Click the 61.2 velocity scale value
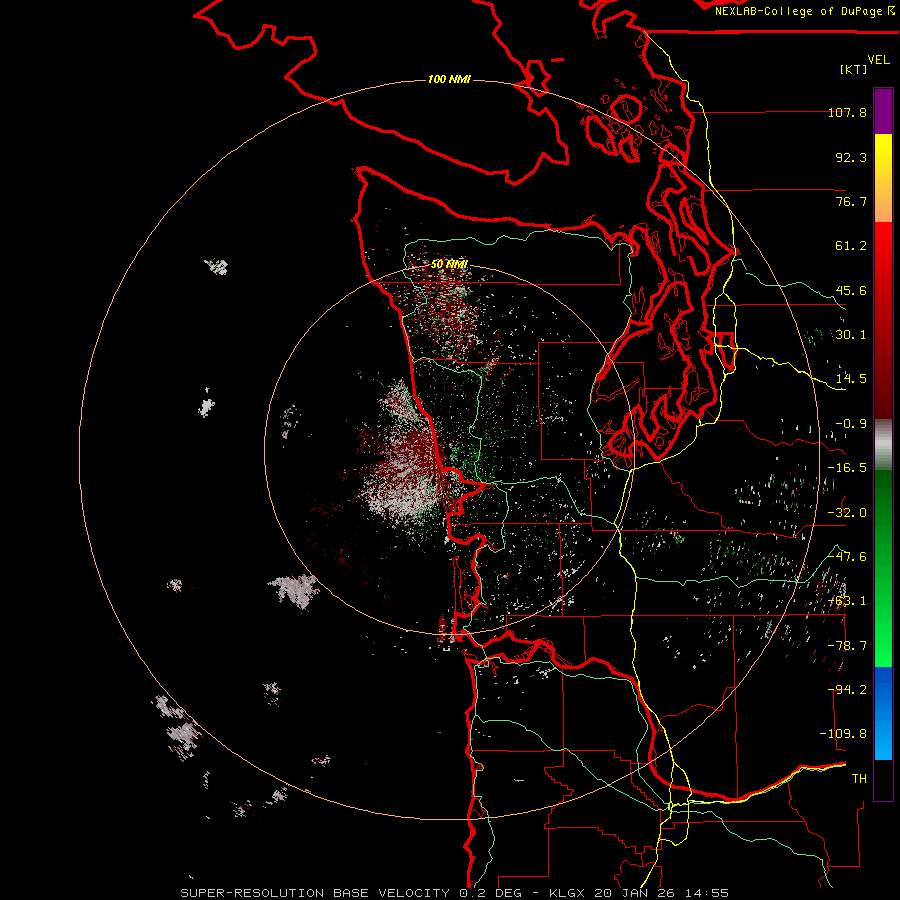Viewport: 900px width, 900px height. [851, 246]
